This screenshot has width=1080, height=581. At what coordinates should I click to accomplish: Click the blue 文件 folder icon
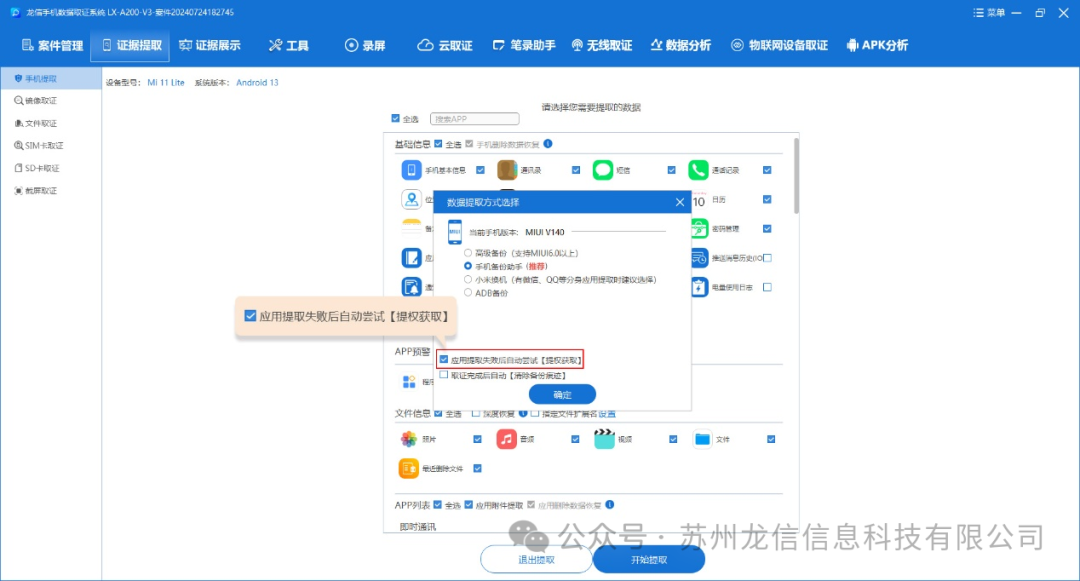pyautogui.click(x=702, y=439)
